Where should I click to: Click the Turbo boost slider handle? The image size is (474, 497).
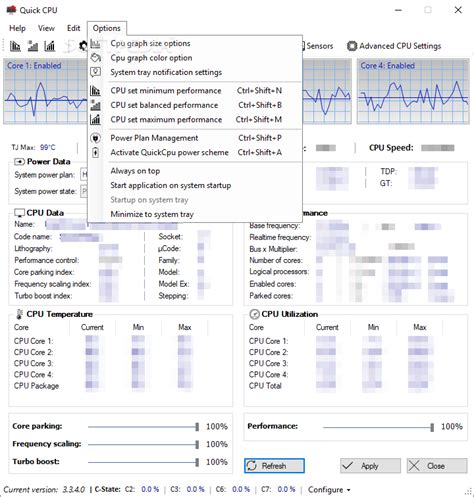point(197,462)
